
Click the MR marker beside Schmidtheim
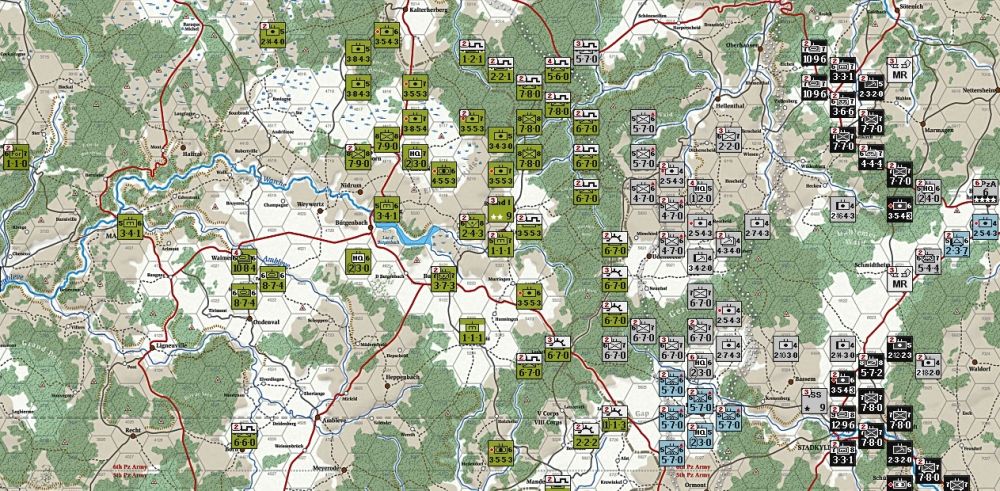pyautogui.click(x=899, y=279)
